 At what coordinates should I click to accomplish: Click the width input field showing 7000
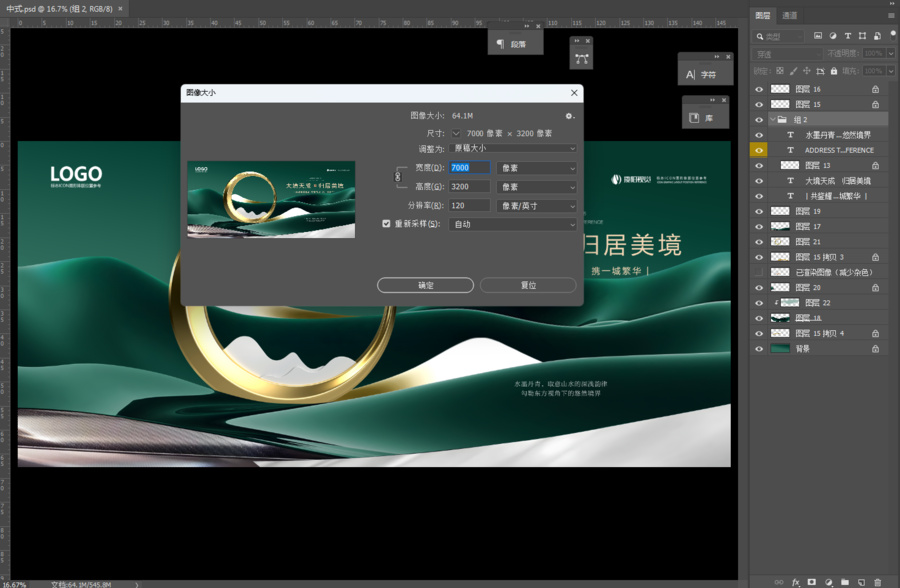tap(470, 168)
